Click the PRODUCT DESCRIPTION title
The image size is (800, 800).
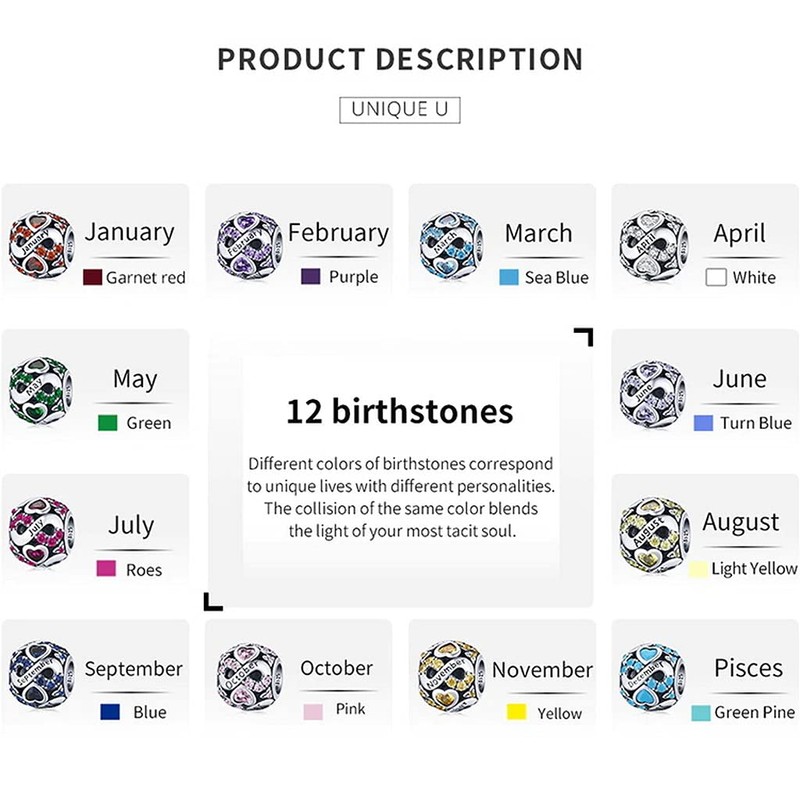point(399,59)
